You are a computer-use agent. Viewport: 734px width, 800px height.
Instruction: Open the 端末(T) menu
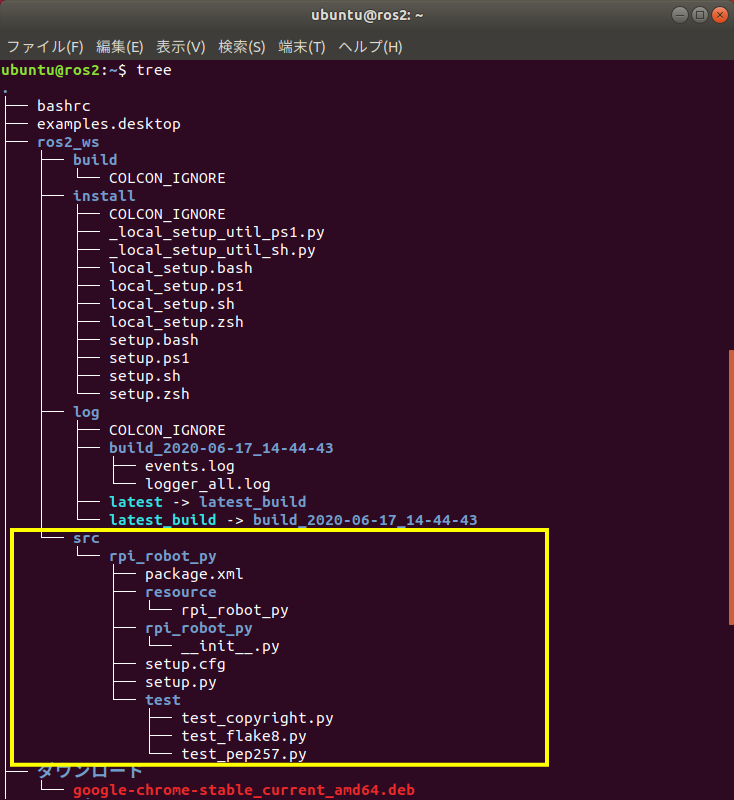click(x=301, y=47)
